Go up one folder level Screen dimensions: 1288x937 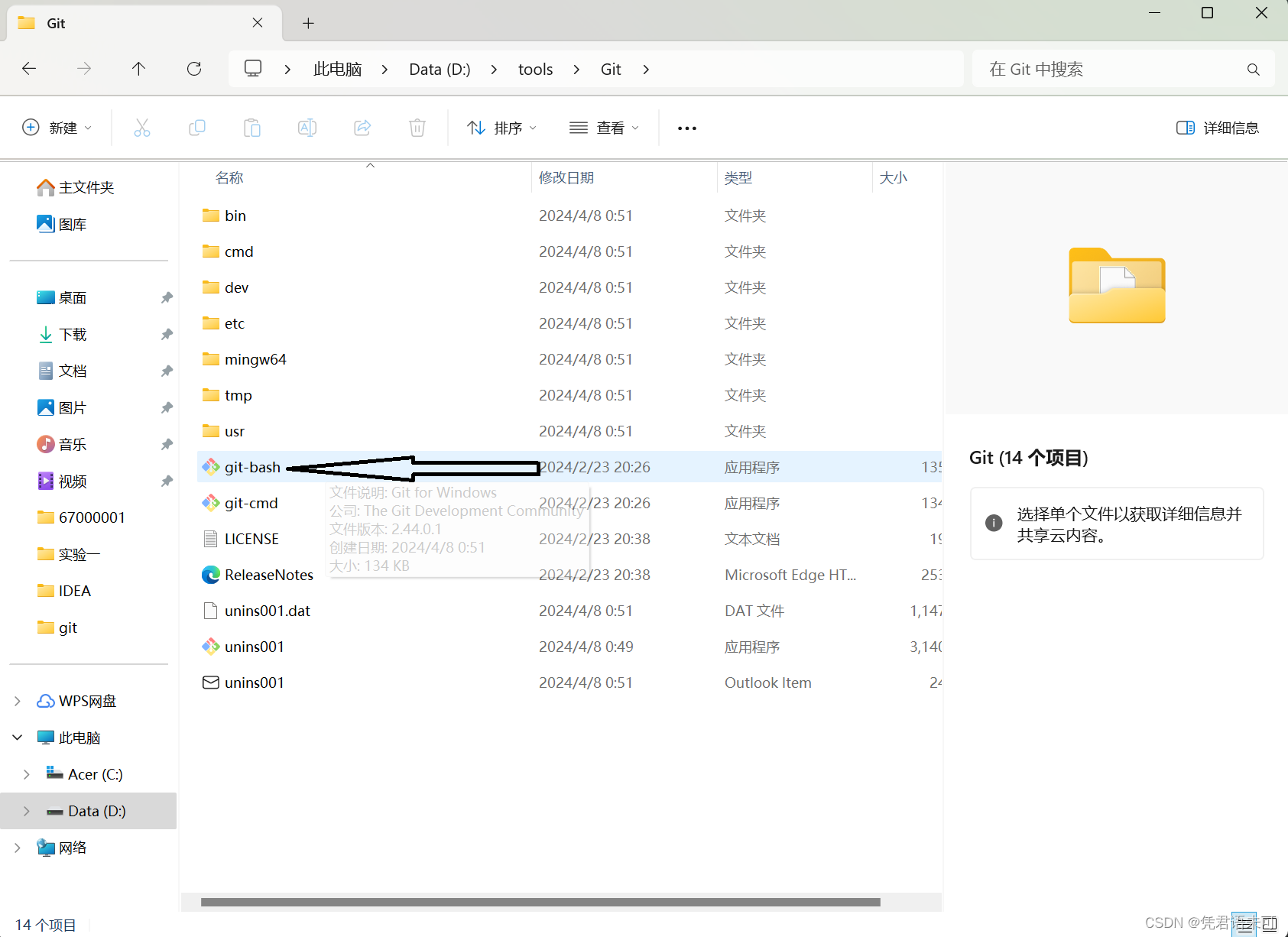coord(138,69)
